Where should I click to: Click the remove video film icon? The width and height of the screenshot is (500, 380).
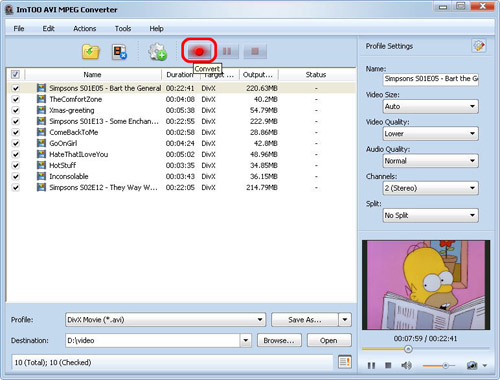tap(119, 52)
